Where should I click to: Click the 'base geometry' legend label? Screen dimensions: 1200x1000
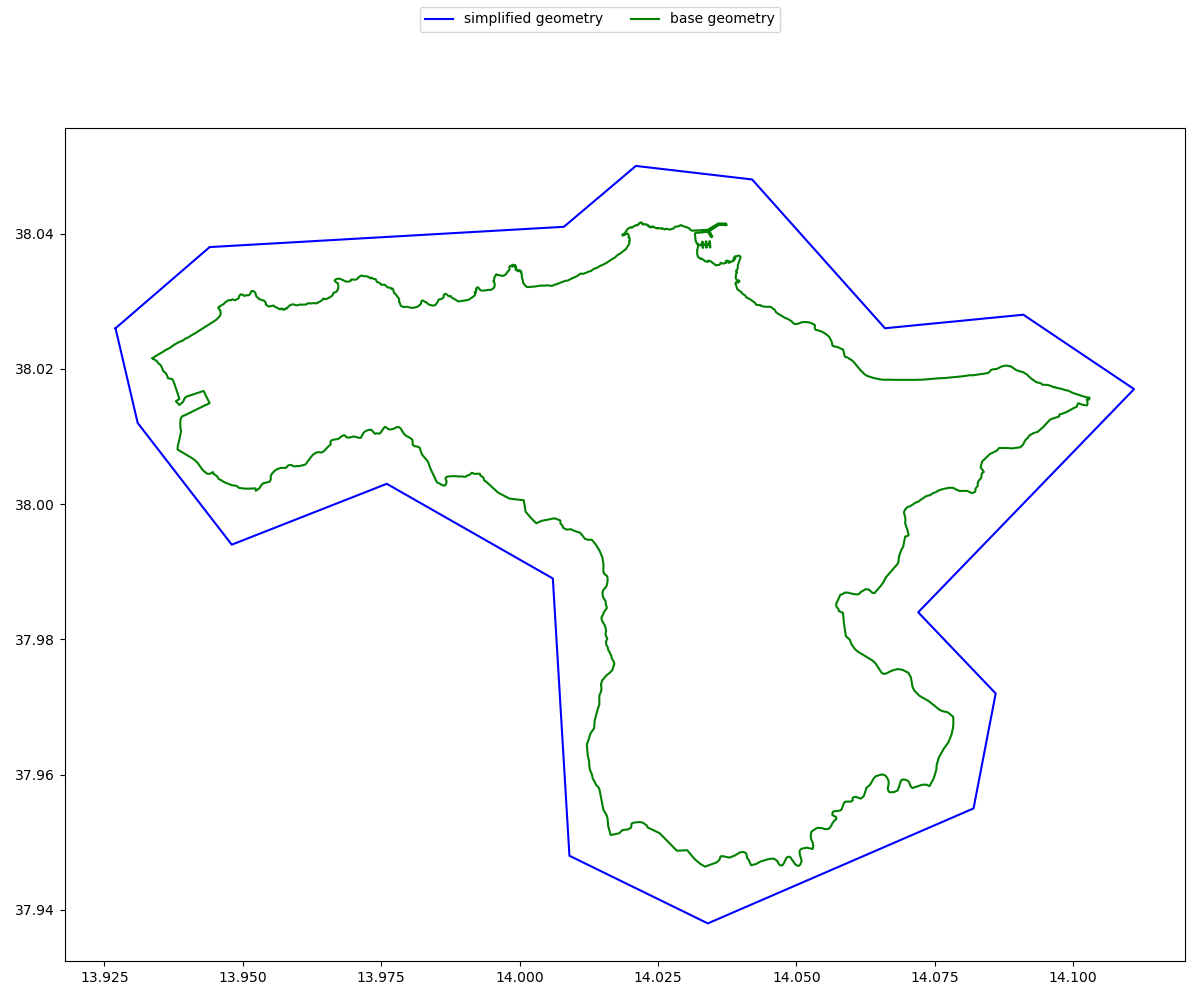tap(722, 19)
